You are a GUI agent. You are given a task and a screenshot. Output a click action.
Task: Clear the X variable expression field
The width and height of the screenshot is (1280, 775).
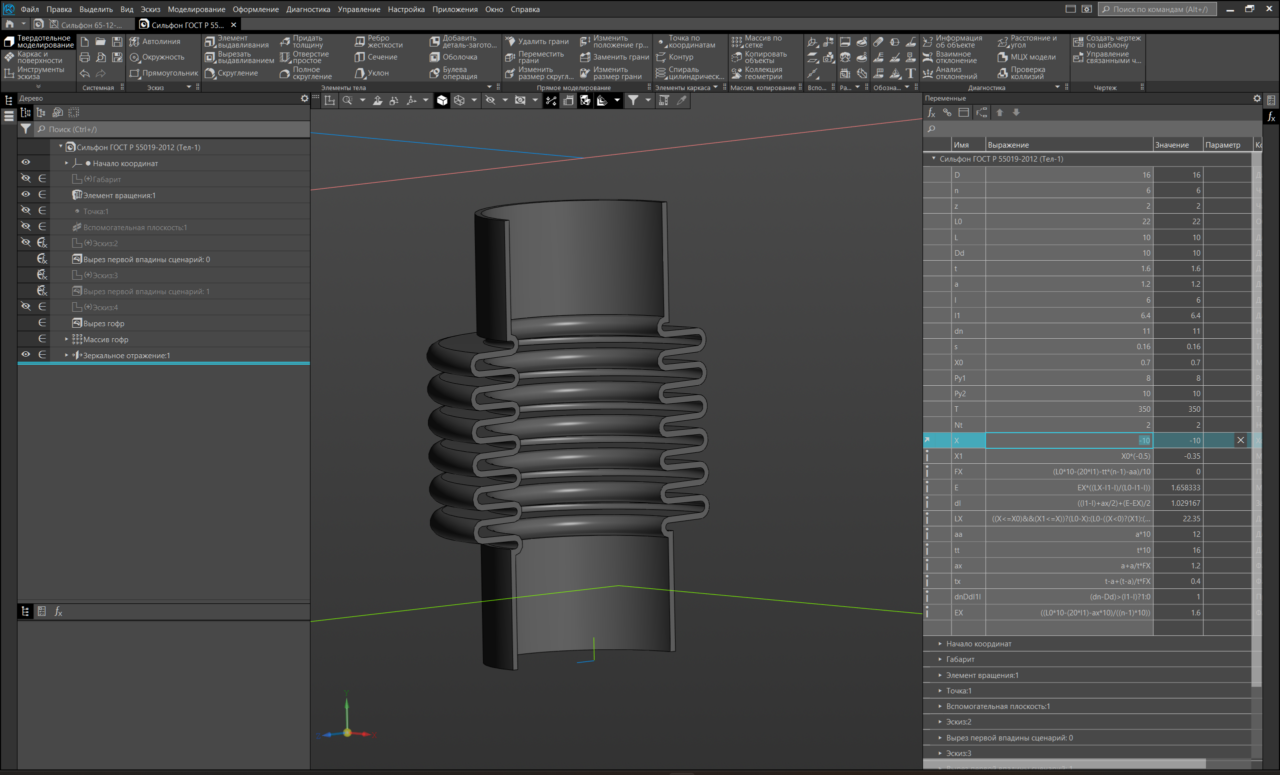1241,440
